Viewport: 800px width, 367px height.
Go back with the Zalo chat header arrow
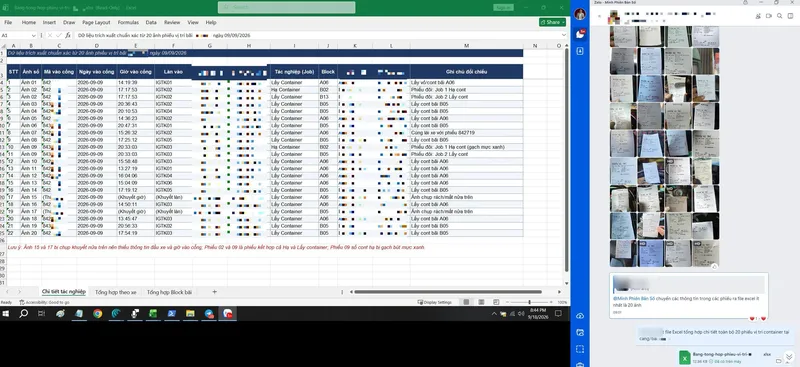point(599,16)
